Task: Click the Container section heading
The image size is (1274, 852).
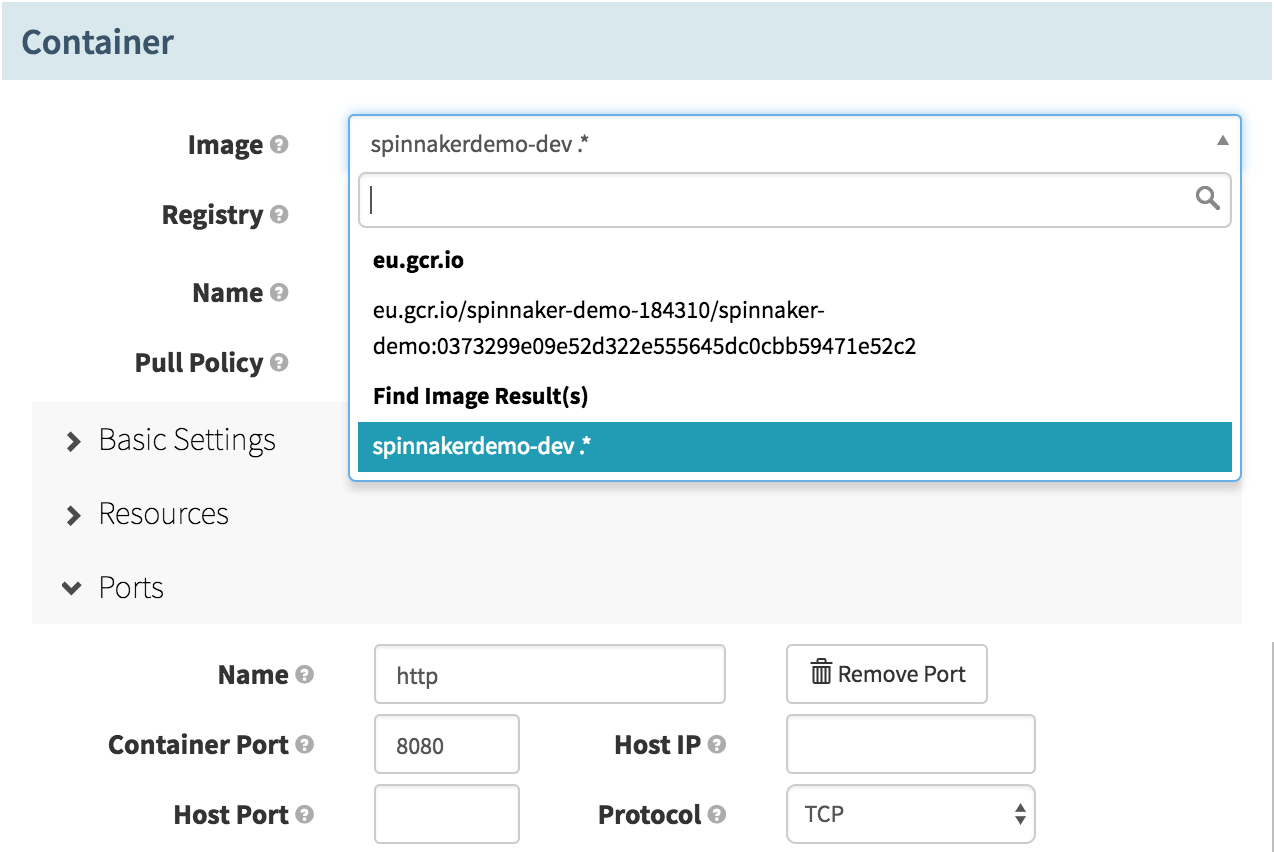Action: (x=98, y=42)
